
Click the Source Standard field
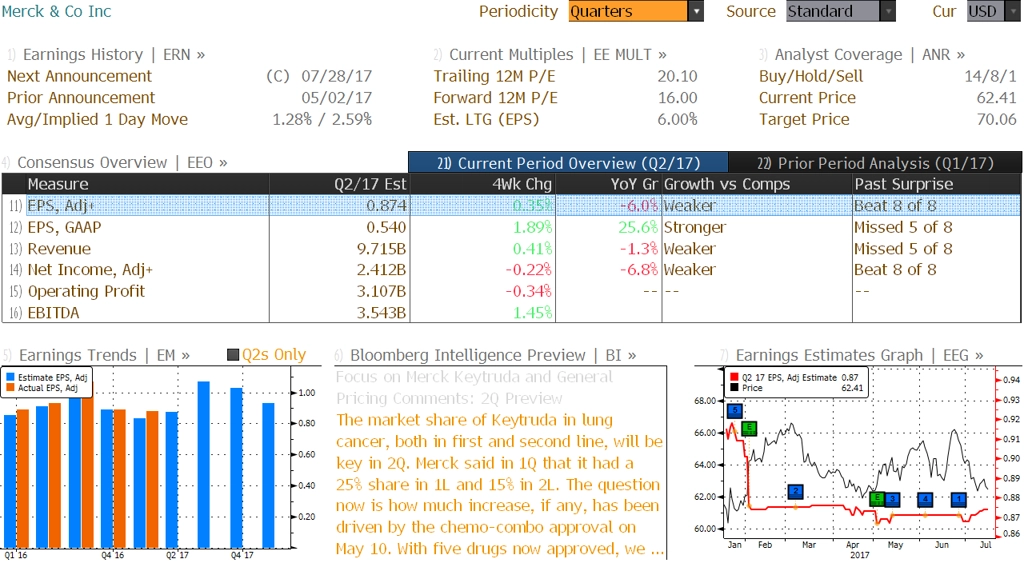coord(833,11)
